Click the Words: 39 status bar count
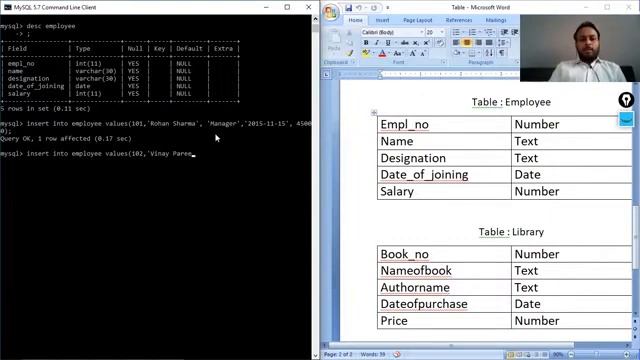This screenshot has height=360, width=640. point(373,355)
